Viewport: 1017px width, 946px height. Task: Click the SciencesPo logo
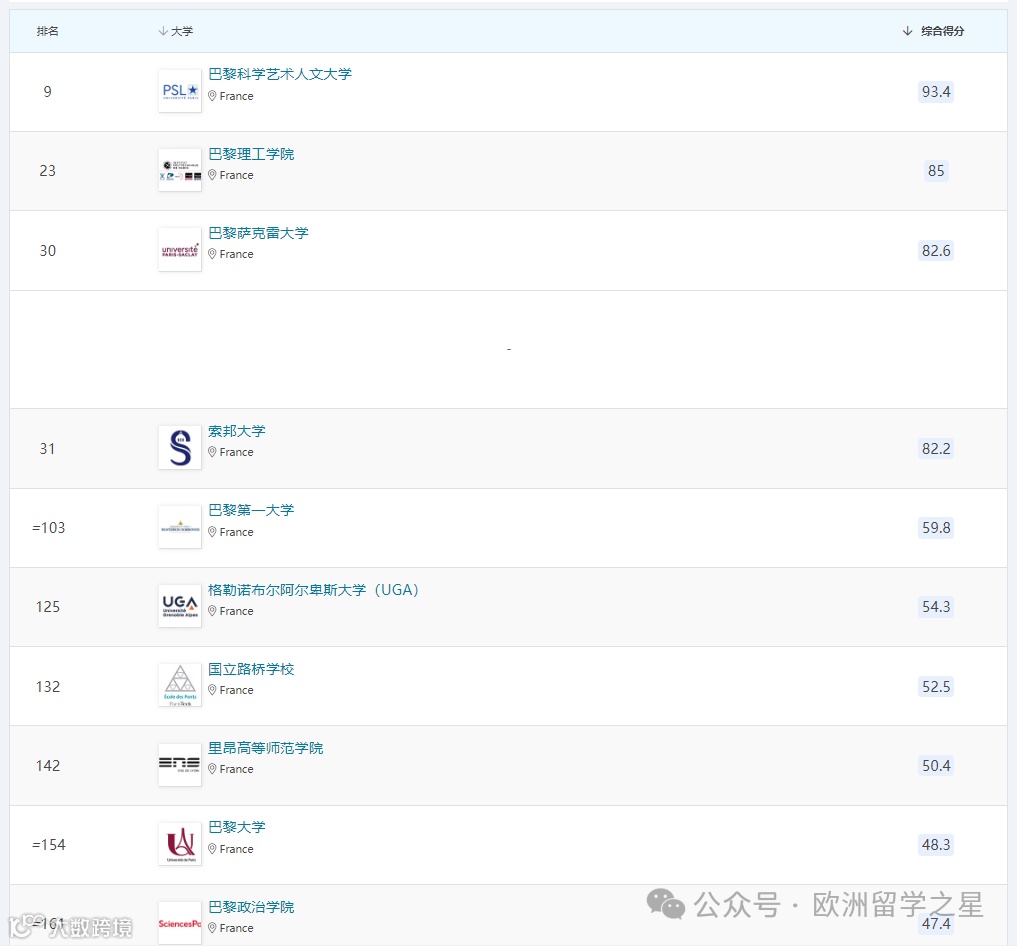180,923
